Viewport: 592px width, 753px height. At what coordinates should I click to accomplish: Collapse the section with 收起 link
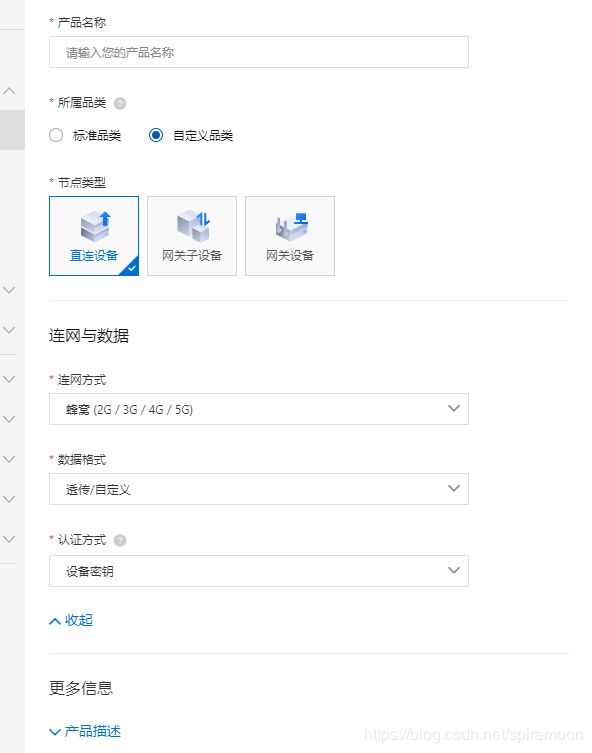point(71,620)
